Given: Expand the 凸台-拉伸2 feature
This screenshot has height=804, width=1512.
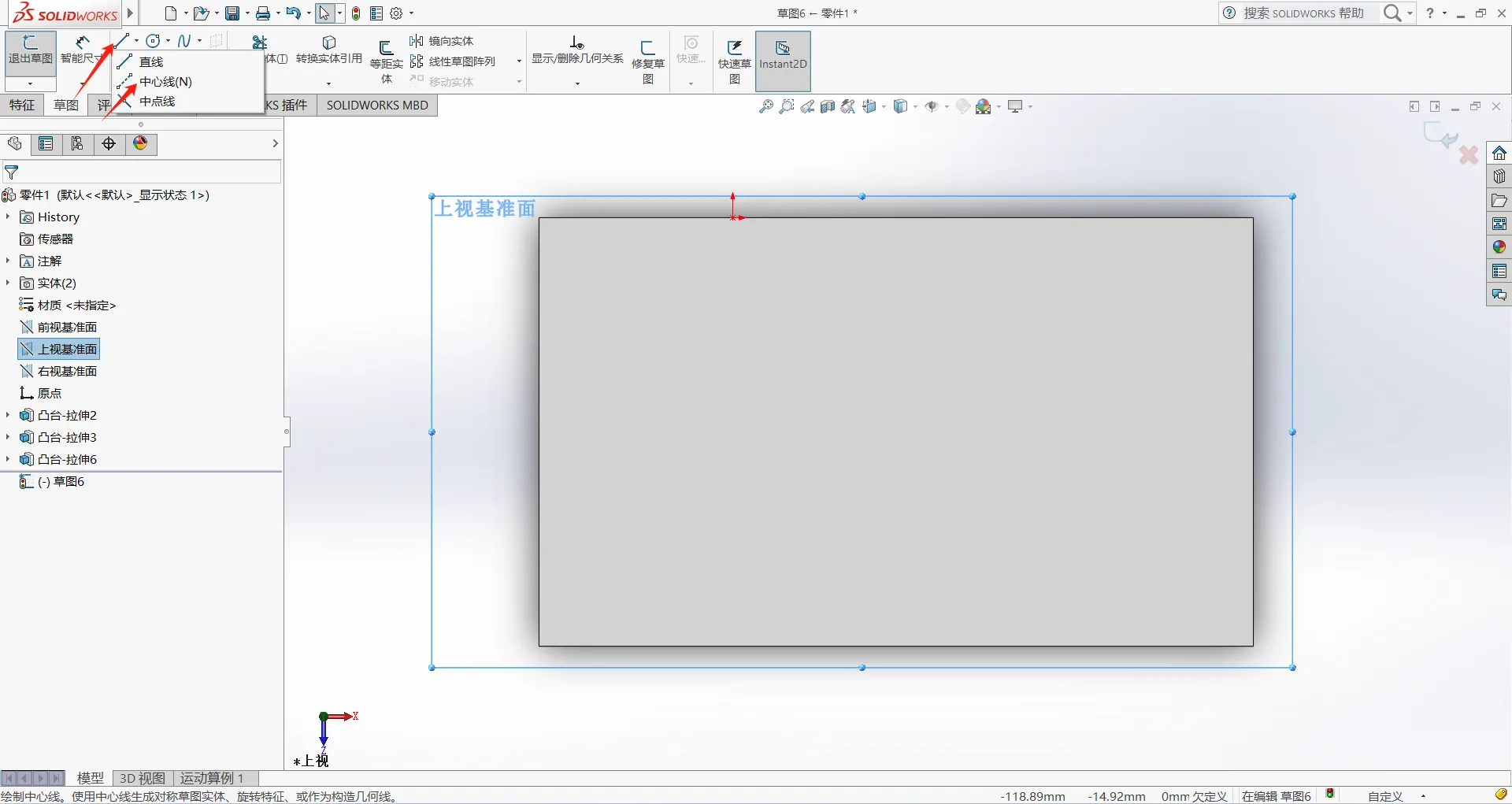Looking at the screenshot, I should 8,415.
